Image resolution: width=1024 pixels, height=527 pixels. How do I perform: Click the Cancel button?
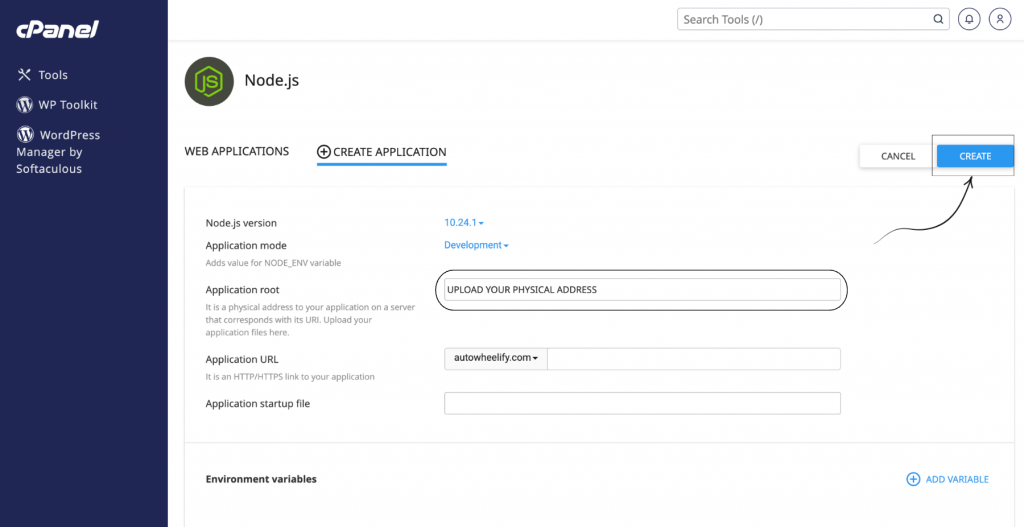coord(897,156)
